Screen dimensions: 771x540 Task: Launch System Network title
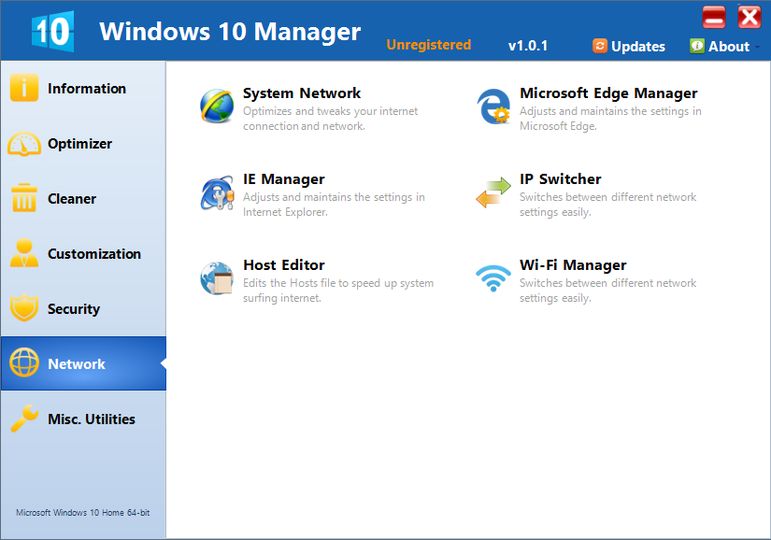(301, 93)
